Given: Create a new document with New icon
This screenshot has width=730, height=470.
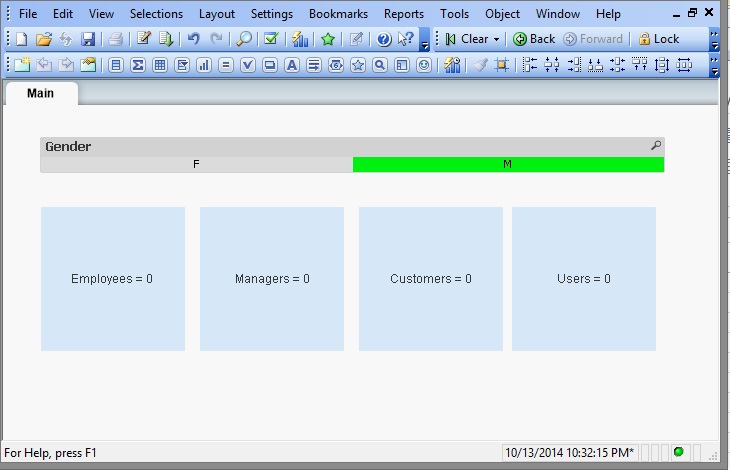Looking at the screenshot, I should click(x=21, y=39).
